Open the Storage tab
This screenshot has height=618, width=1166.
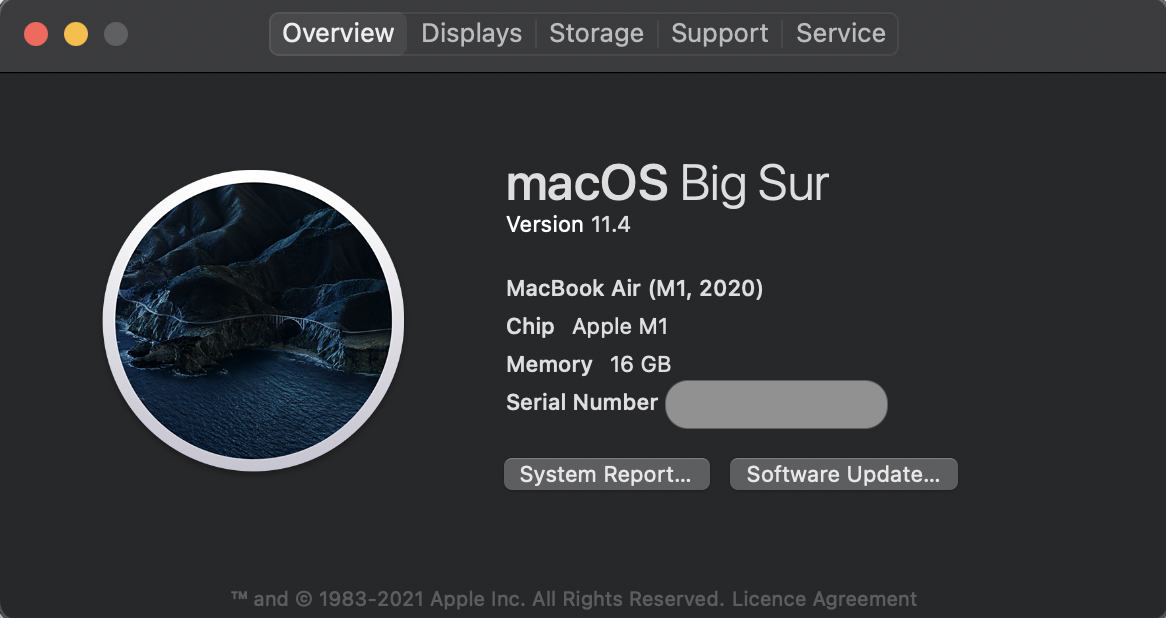[x=596, y=33]
